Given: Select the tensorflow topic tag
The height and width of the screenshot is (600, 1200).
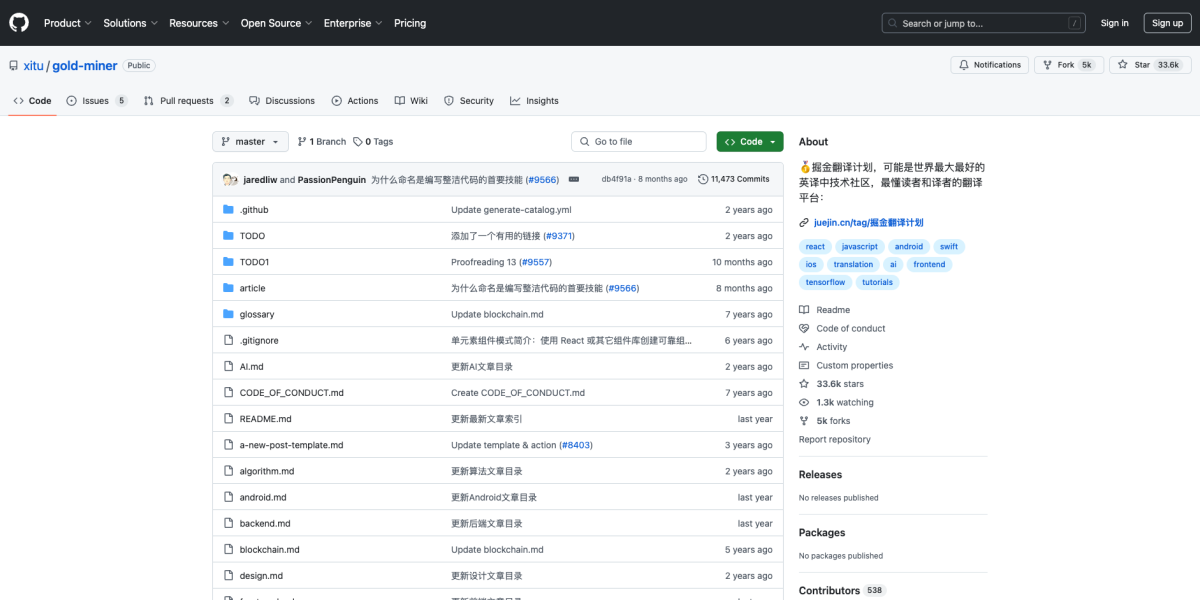Looking at the screenshot, I should [x=825, y=283].
